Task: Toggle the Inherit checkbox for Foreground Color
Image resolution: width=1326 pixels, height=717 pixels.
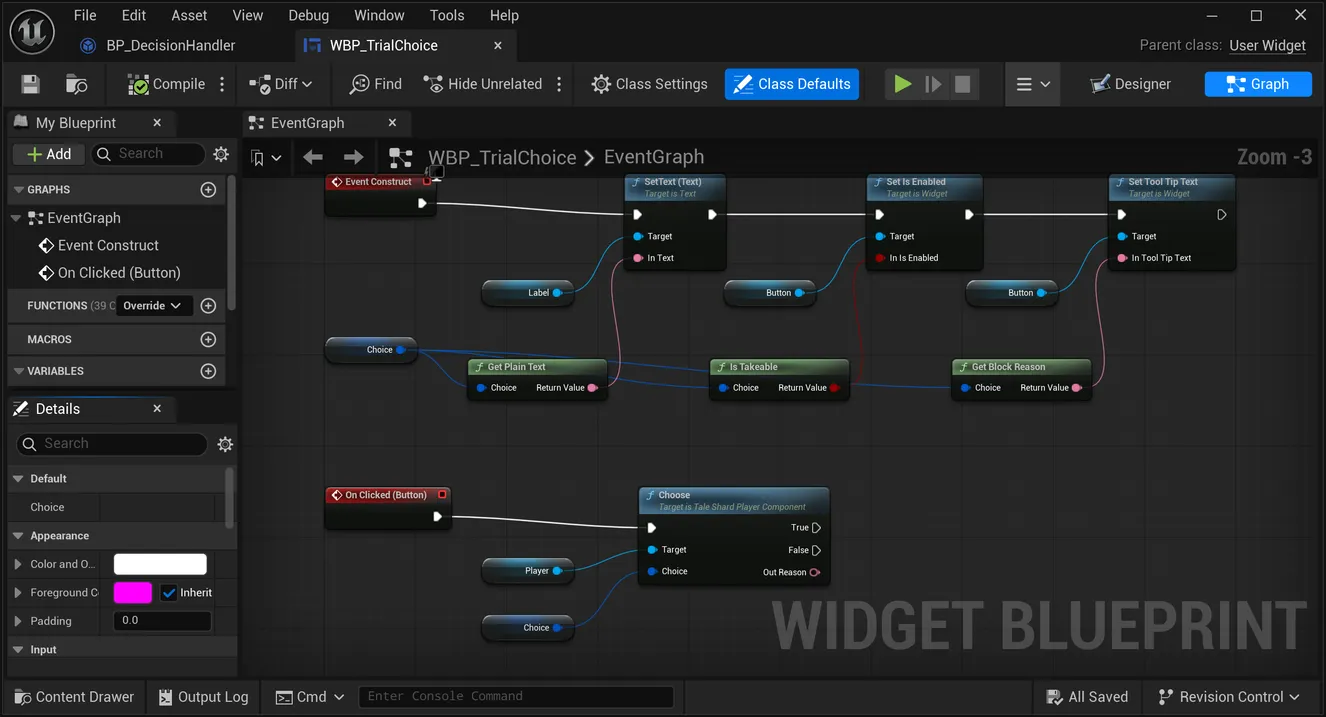Action: click(168, 593)
